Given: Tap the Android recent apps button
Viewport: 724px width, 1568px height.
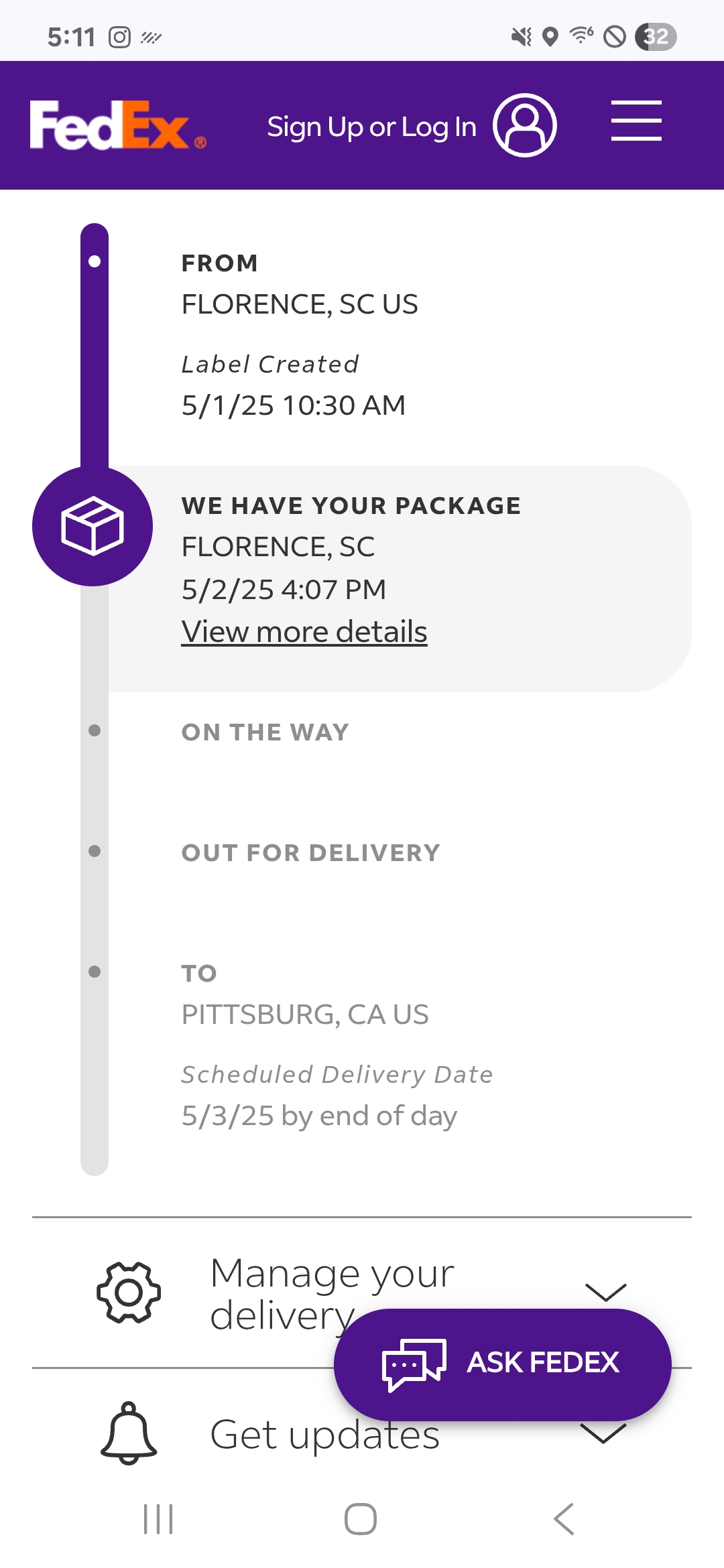Looking at the screenshot, I should 159,1518.
